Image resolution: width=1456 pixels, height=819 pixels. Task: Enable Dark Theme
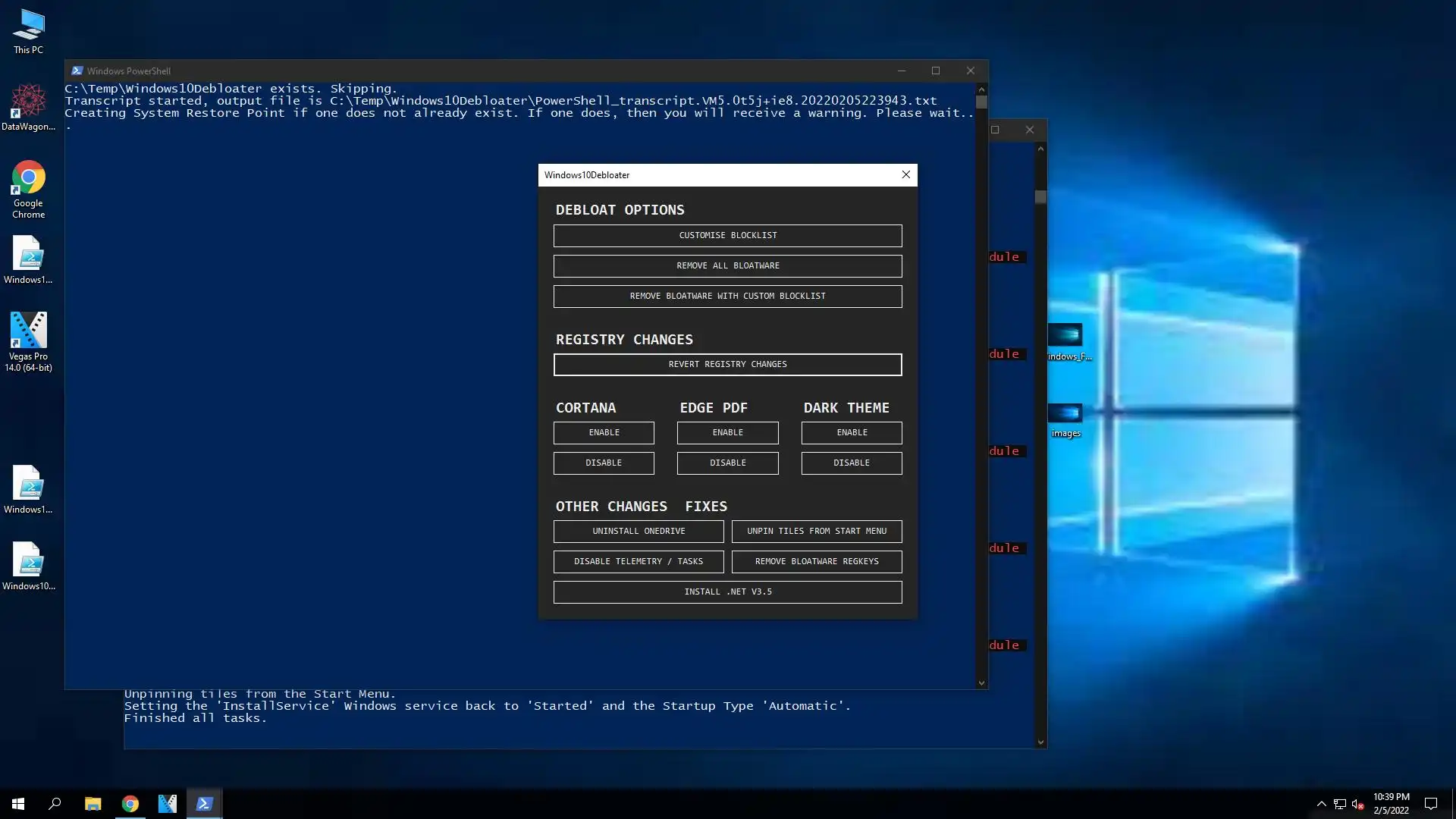tap(852, 432)
